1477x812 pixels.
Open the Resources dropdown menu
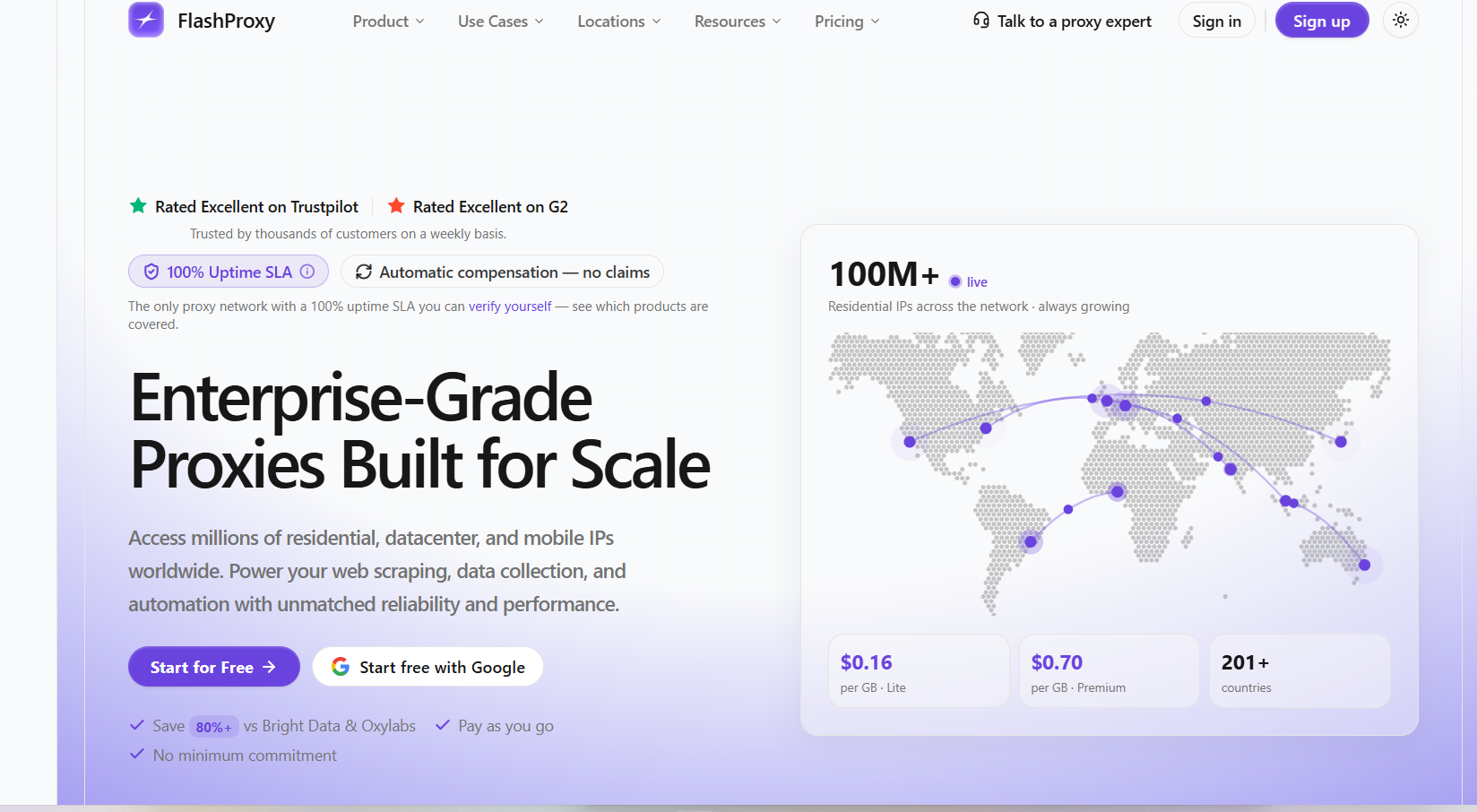click(738, 22)
